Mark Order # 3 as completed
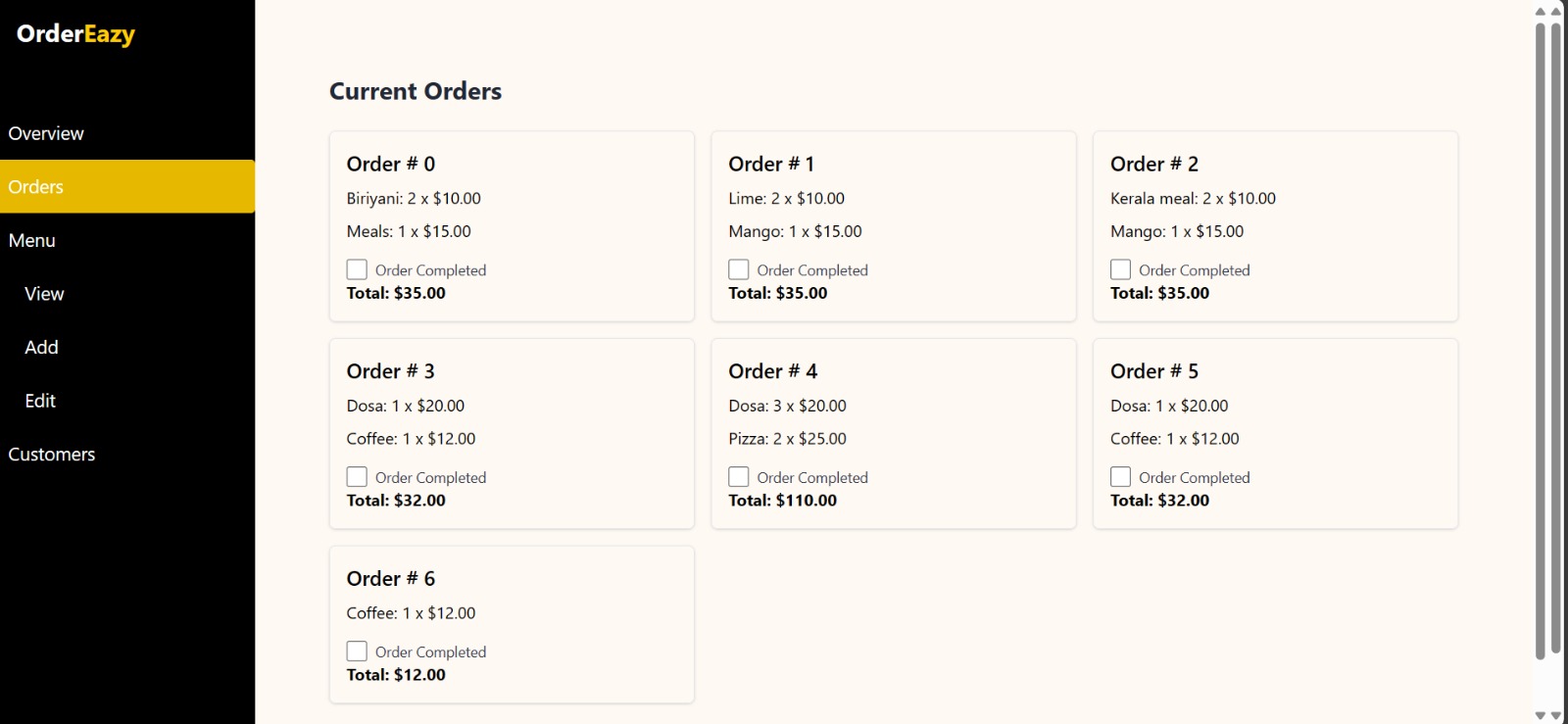 [357, 477]
